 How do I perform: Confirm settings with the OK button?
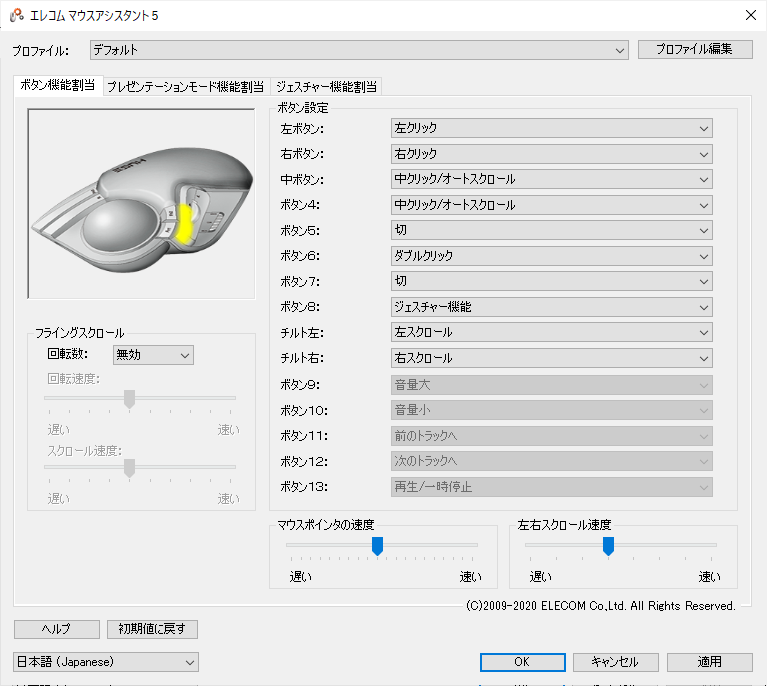click(x=522, y=662)
